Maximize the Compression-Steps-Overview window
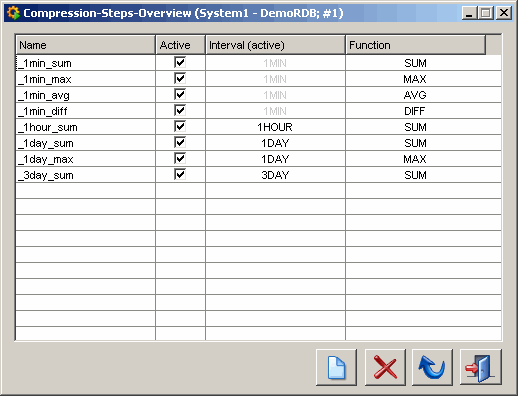Image resolution: width=518 pixels, height=396 pixels. [x=486, y=13]
